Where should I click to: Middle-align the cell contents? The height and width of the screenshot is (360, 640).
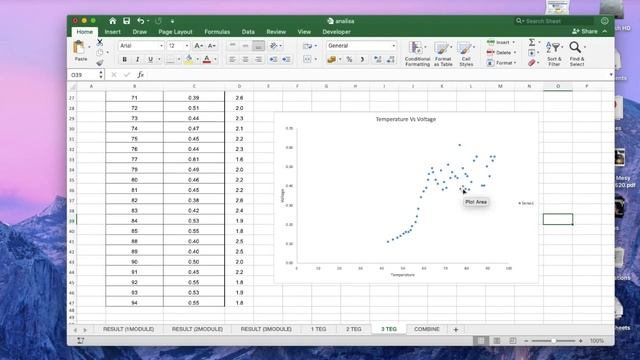pos(245,46)
